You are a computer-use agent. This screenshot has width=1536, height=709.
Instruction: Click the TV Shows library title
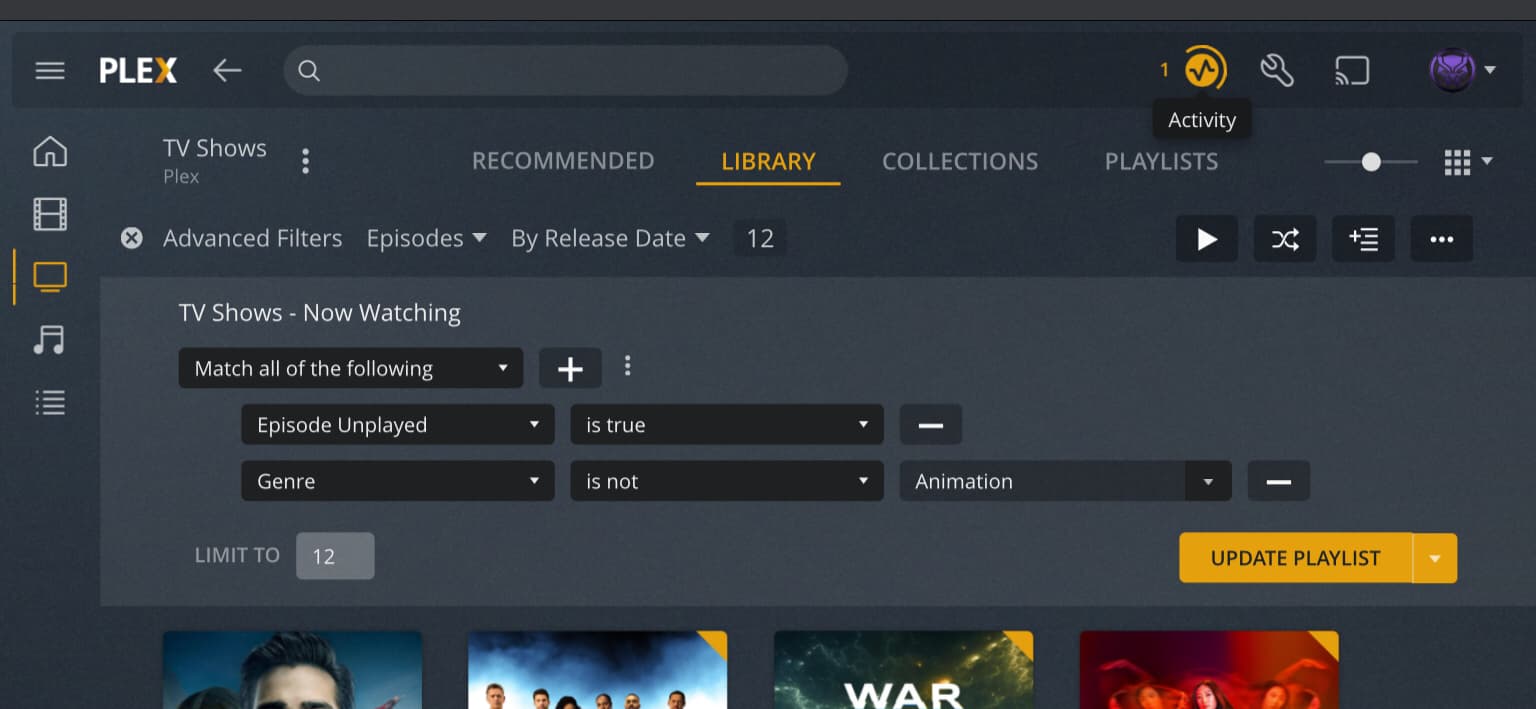pos(215,148)
